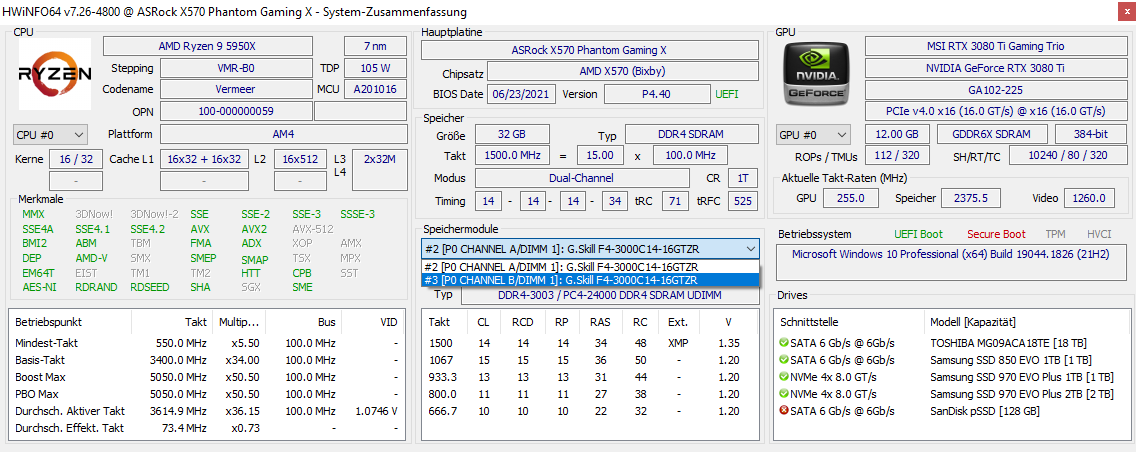Click the GA102-225 GPU chip field

pyautogui.click(x=995, y=90)
